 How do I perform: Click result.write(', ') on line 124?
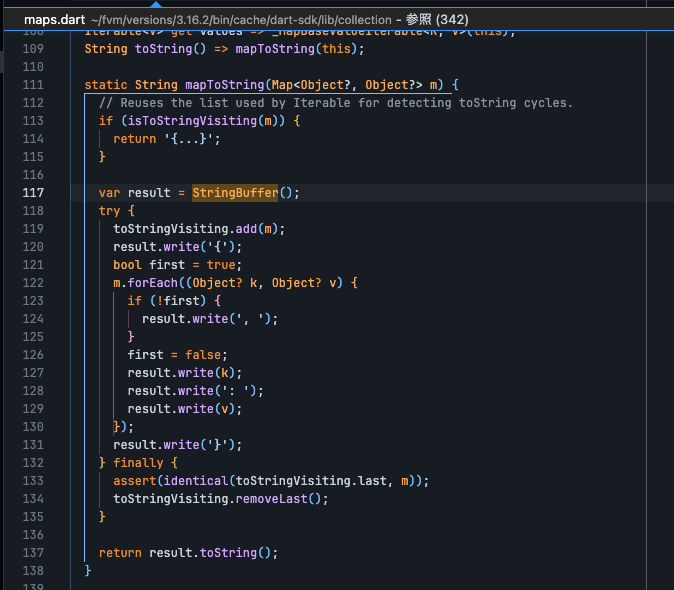coord(210,319)
